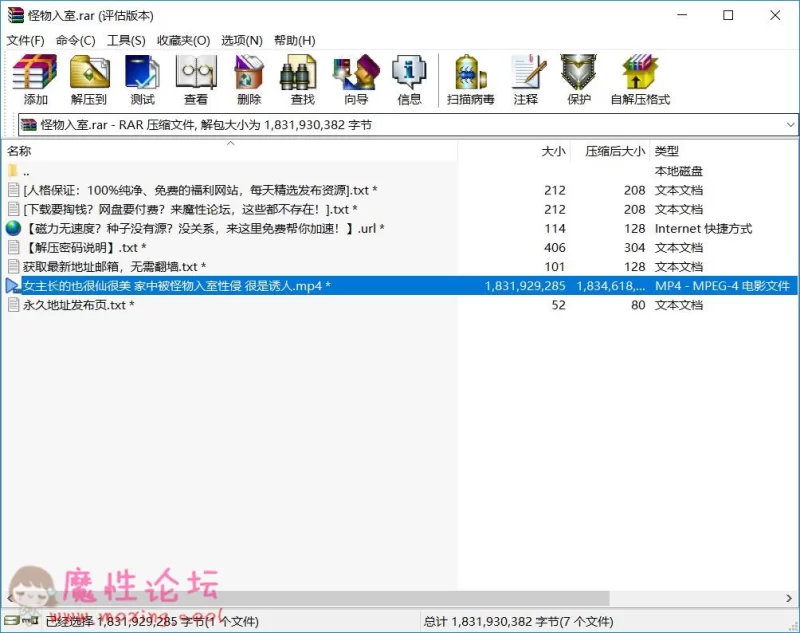Open the Wizard (向导) tool
This screenshot has width=800, height=633.
tap(356, 72)
